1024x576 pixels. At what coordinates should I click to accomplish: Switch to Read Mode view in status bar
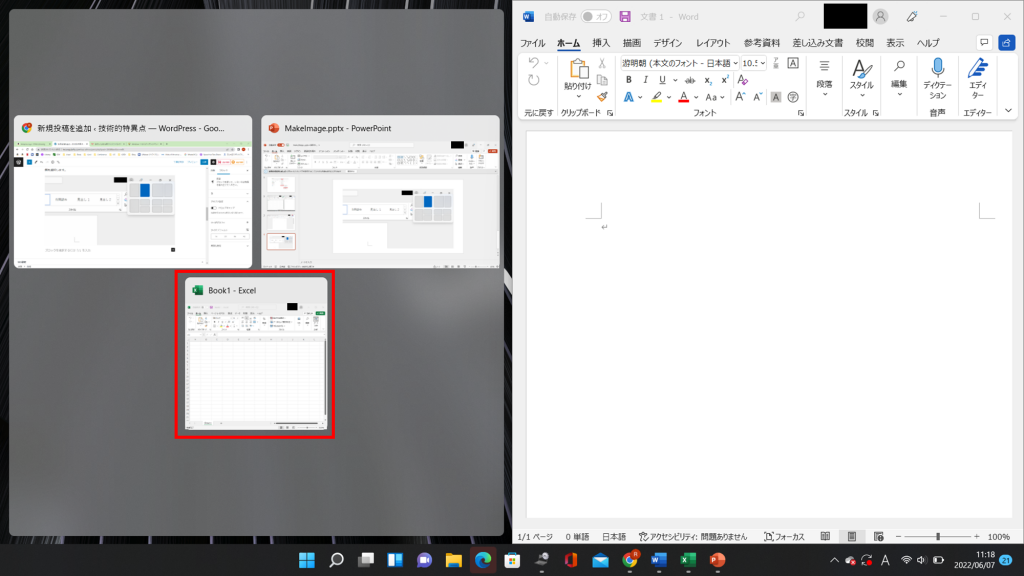click(825, 537)
